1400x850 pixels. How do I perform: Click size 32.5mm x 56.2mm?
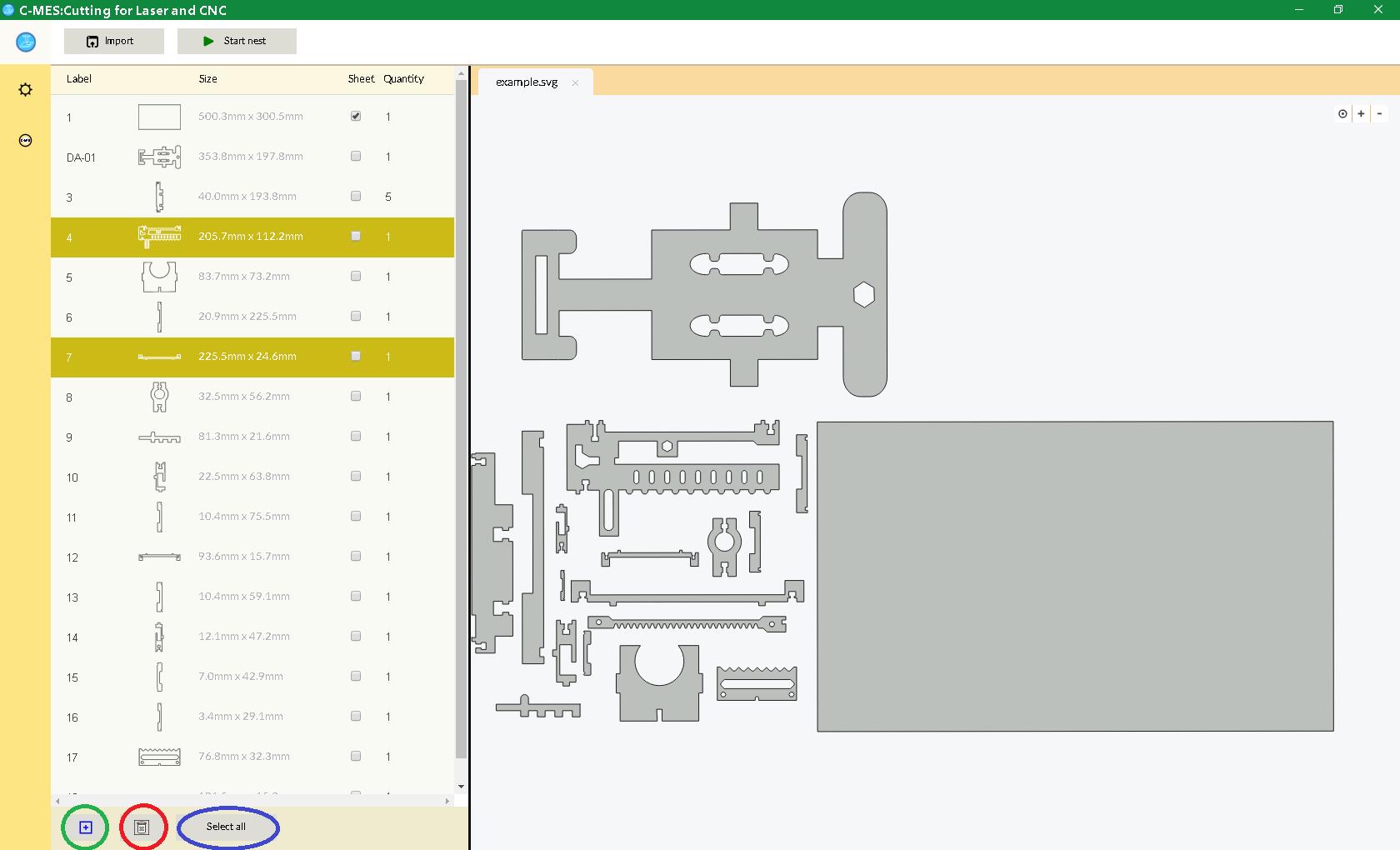[244, 397]
